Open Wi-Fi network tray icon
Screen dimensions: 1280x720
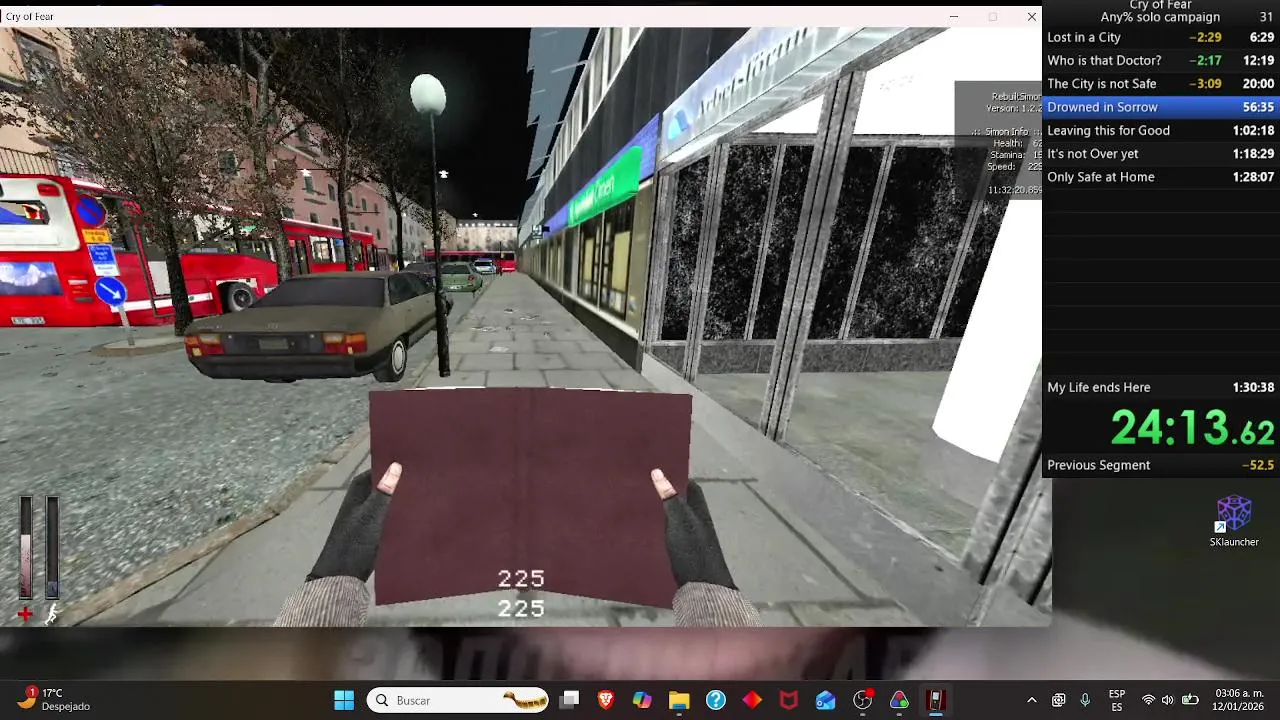pyautogui.click(x=1148, y=700)
